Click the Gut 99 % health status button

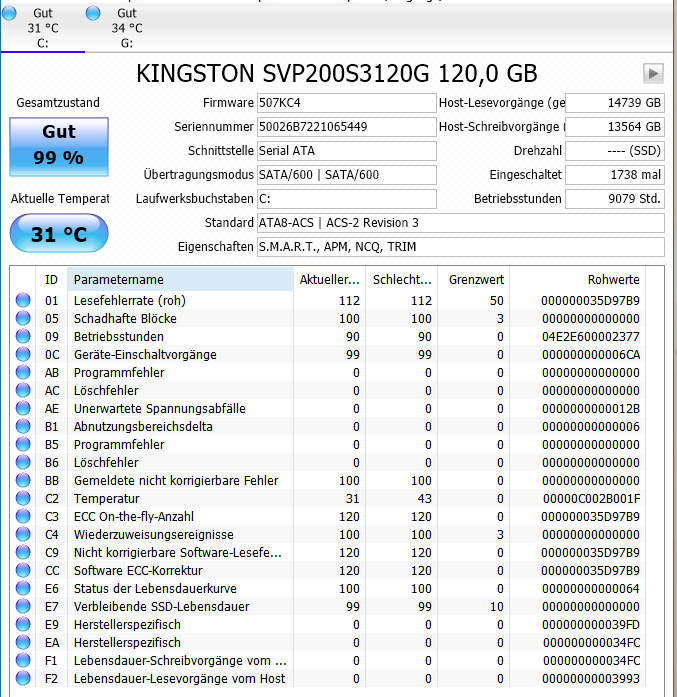(59, 147)
